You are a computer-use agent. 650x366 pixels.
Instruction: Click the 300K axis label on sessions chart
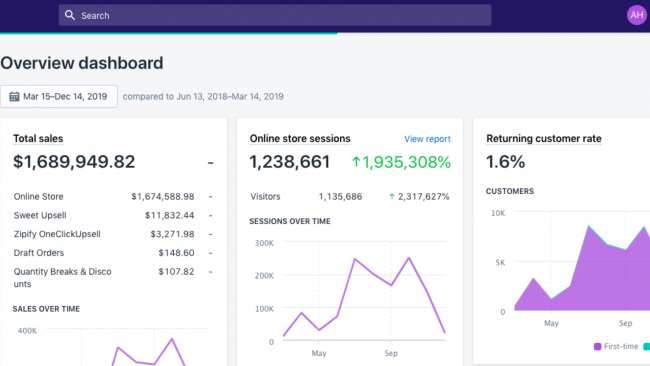coord(264,243)
